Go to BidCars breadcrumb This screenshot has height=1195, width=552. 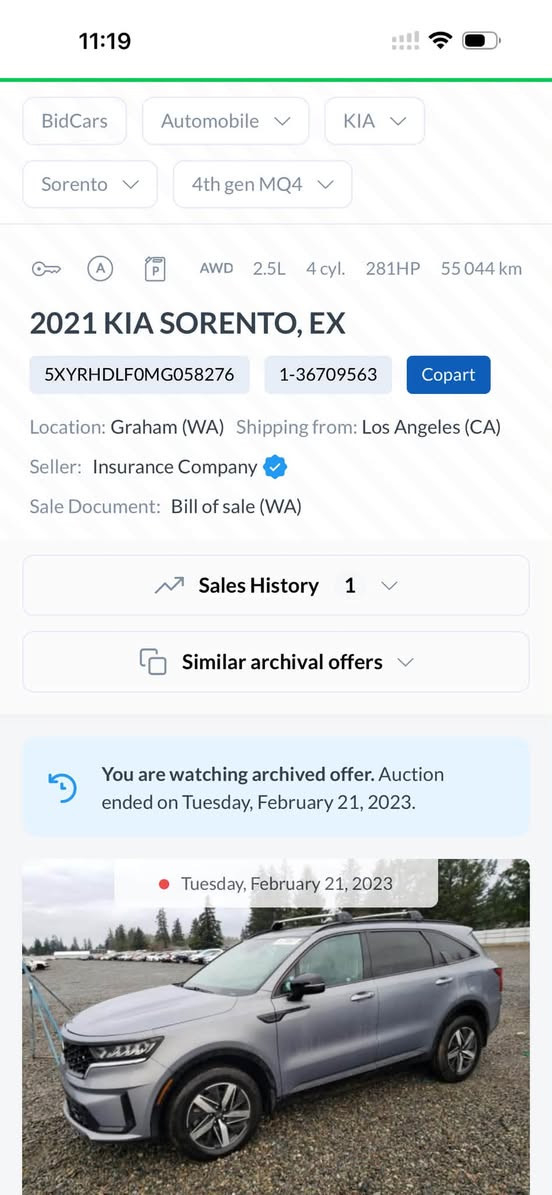(75, 121)
